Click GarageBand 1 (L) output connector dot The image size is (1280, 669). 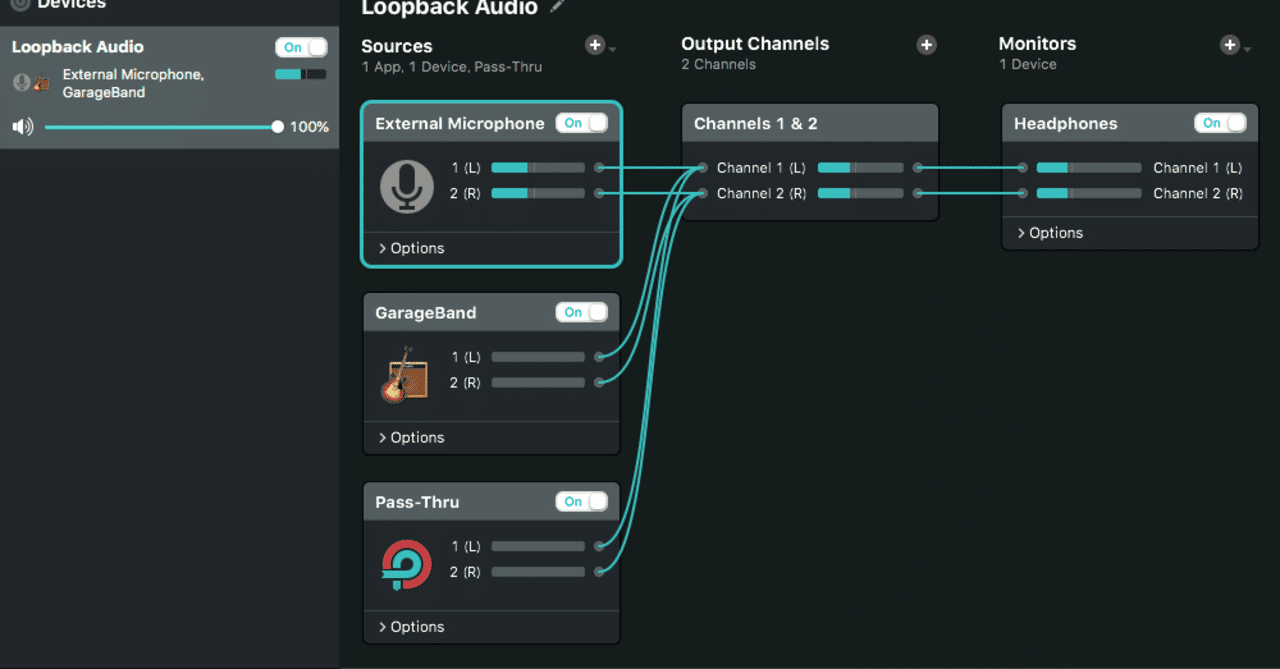(599, 357)
